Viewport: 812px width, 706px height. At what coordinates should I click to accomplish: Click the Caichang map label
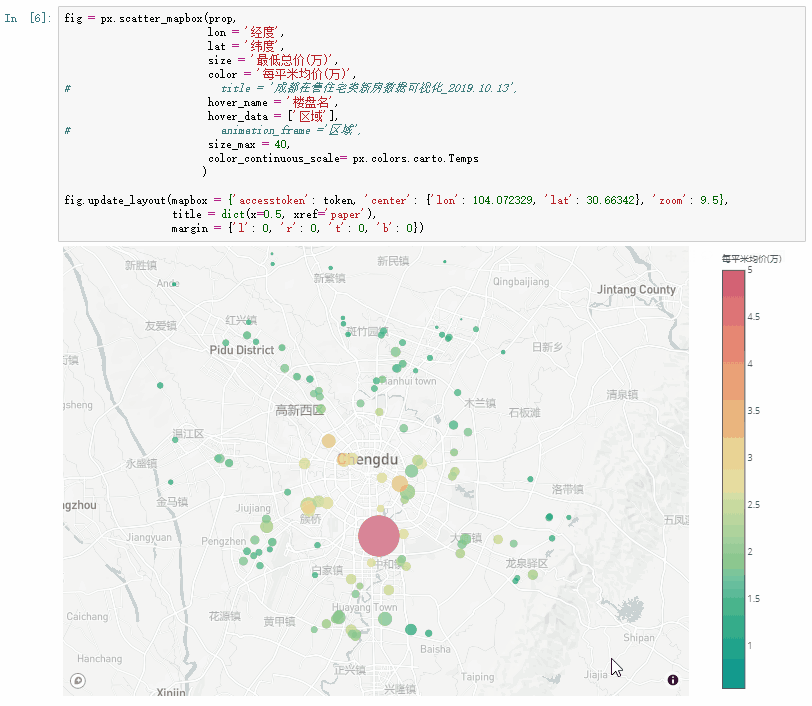tap(88, 616)
